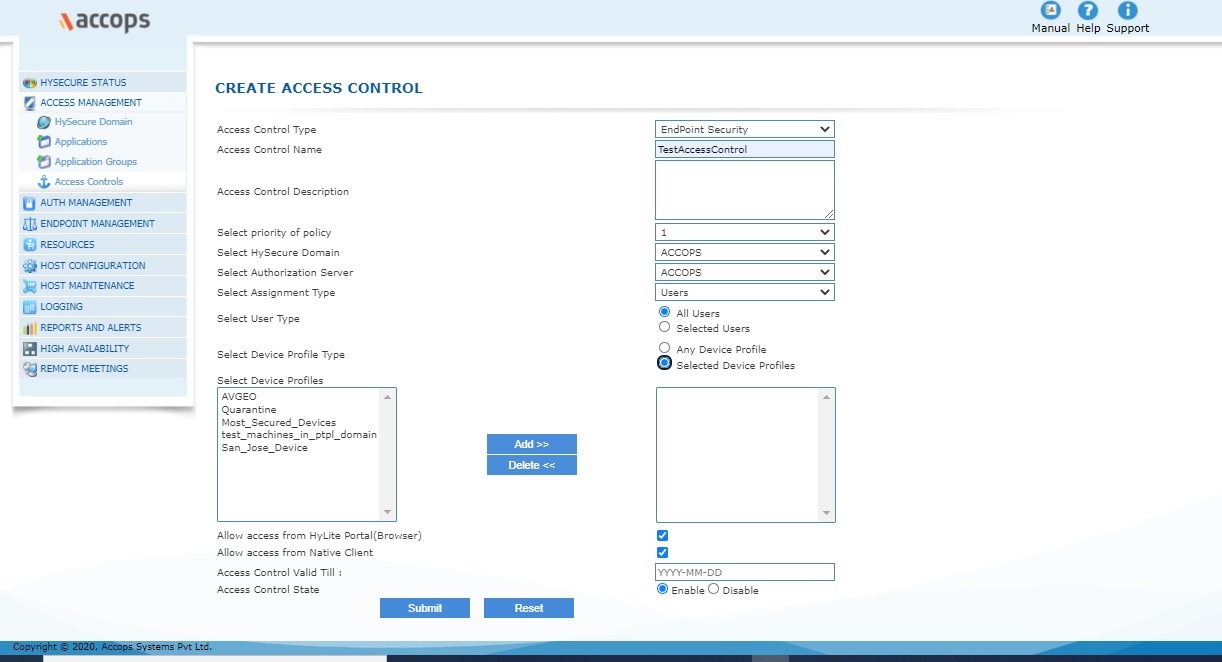This screenshot has height=662, width=1222.
Task: Click the Endpoint Management scales icon
Action: 30,224
